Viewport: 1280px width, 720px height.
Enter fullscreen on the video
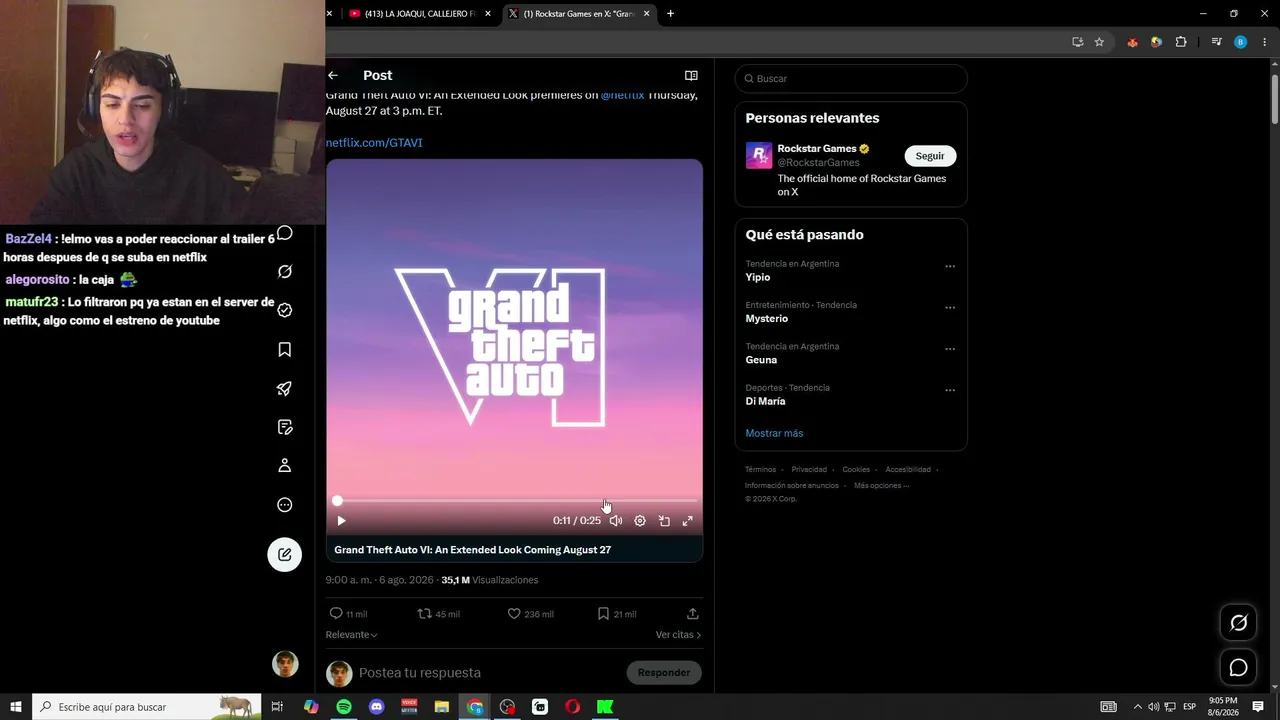(688, 521)
